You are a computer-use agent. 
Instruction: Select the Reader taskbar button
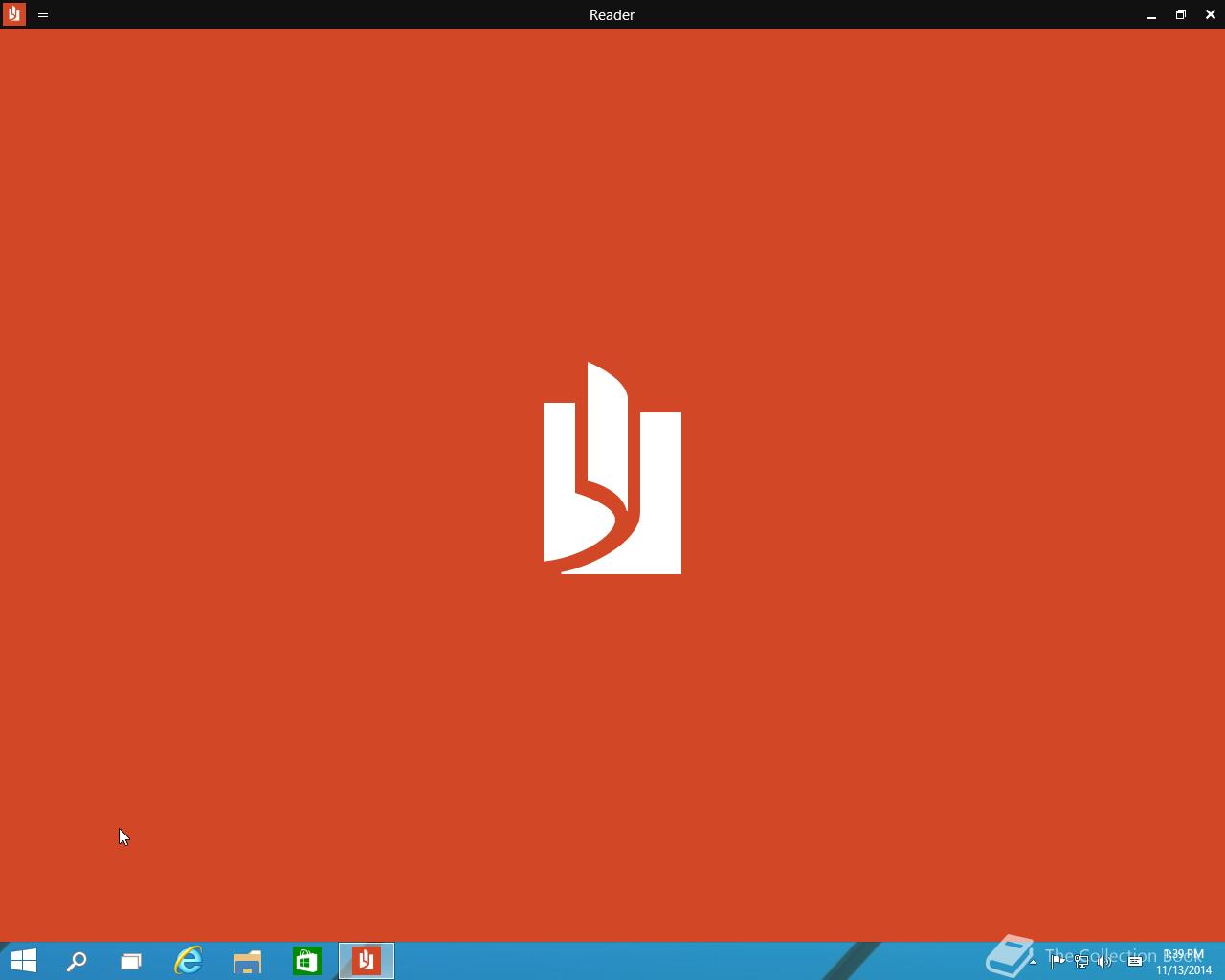click(367, 961)
